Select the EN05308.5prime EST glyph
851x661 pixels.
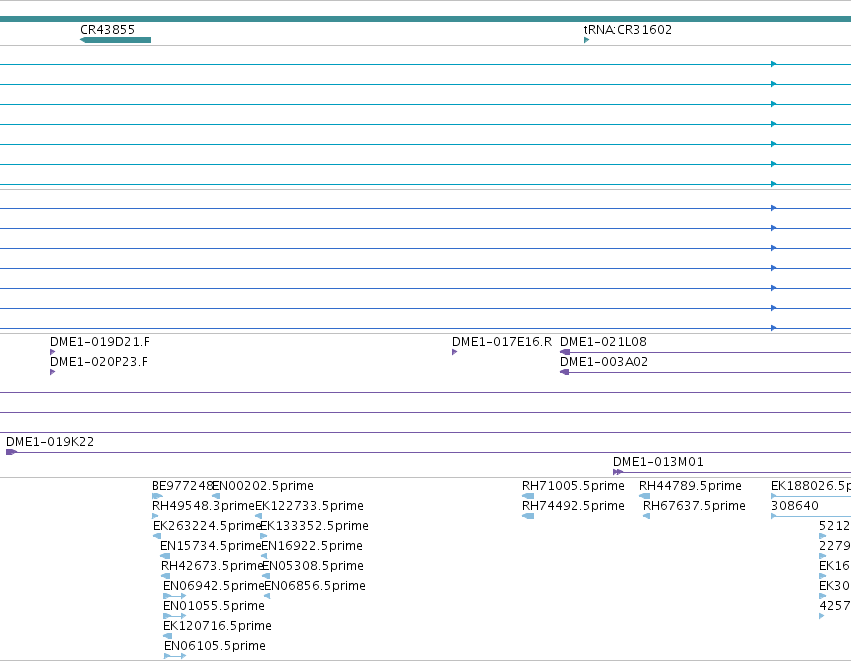tap(266, 576)
